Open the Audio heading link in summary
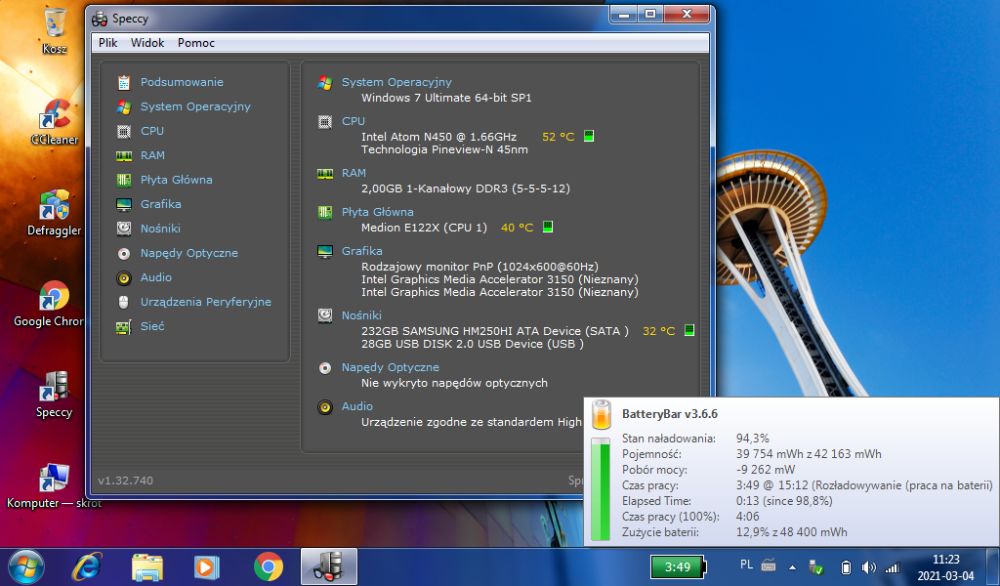This screenshot has width=1000, height=586. [x=357, y=406]
